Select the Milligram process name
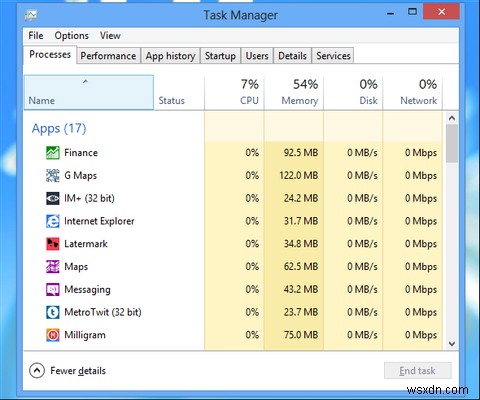 coord(85,335)
